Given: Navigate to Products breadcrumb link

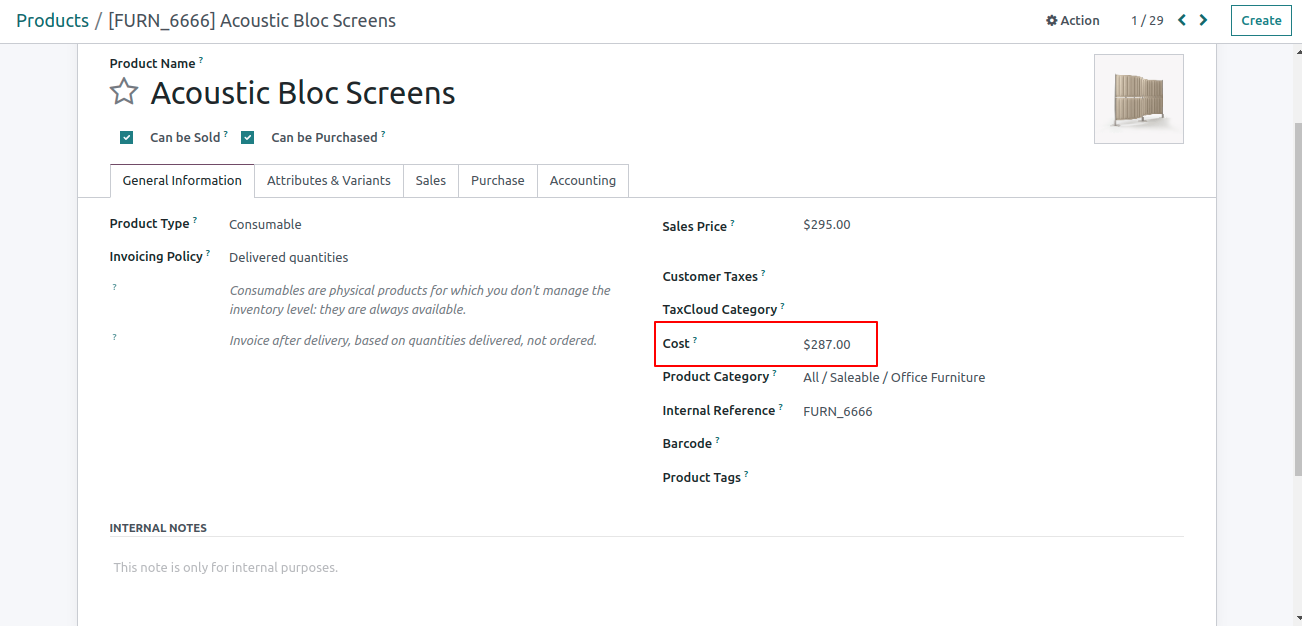Looking at the screenshot, I should (52, 20).
